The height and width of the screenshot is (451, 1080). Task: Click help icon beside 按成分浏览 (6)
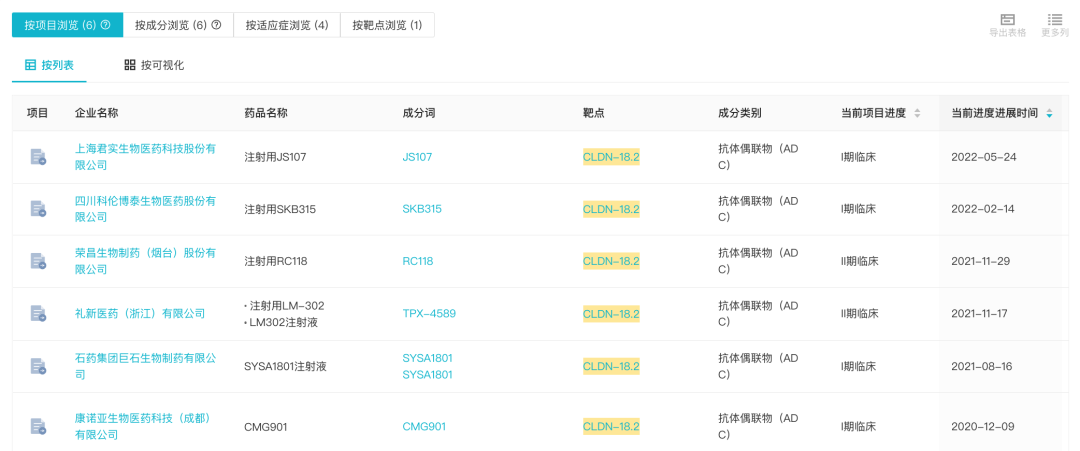pyautogui.click(x=216, y=25)
